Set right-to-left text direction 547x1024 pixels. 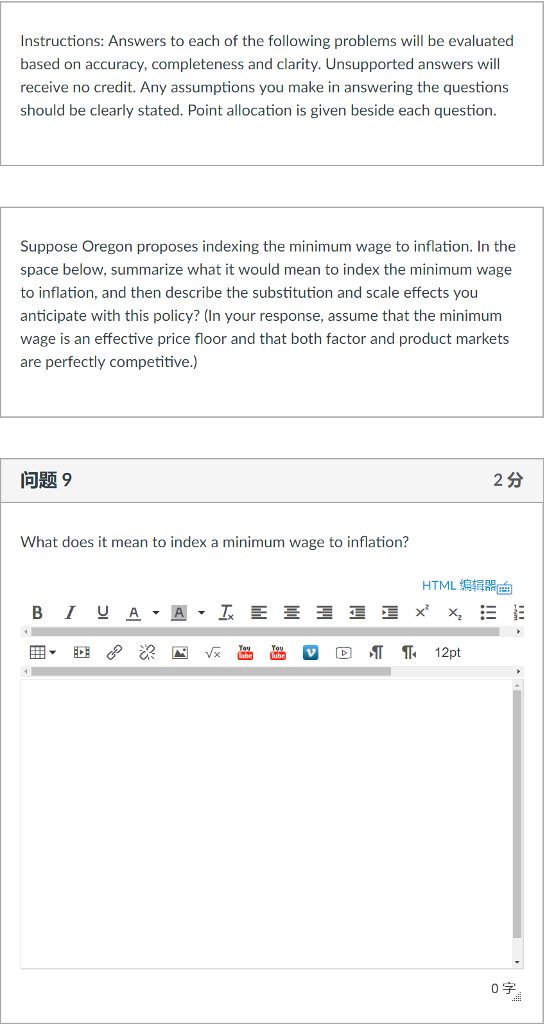point(409,652)
